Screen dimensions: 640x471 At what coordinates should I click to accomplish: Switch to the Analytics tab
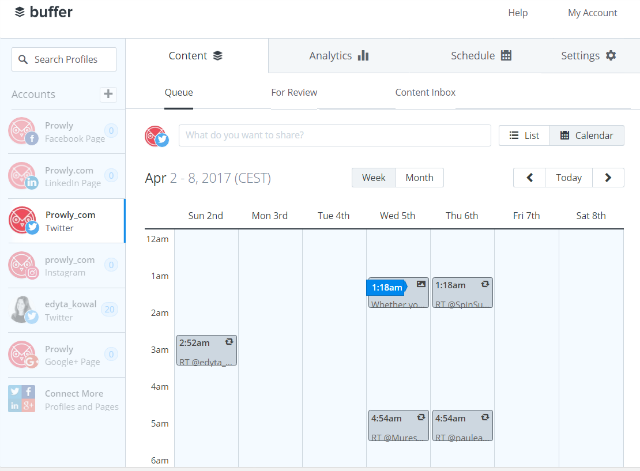click(339, 56)
